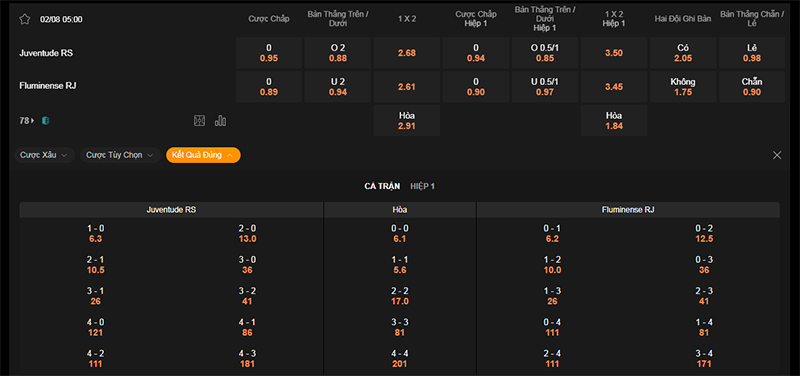Bet odd goals Lẻ at 0.98
800x376 pixels.
[x=752, y=53]
